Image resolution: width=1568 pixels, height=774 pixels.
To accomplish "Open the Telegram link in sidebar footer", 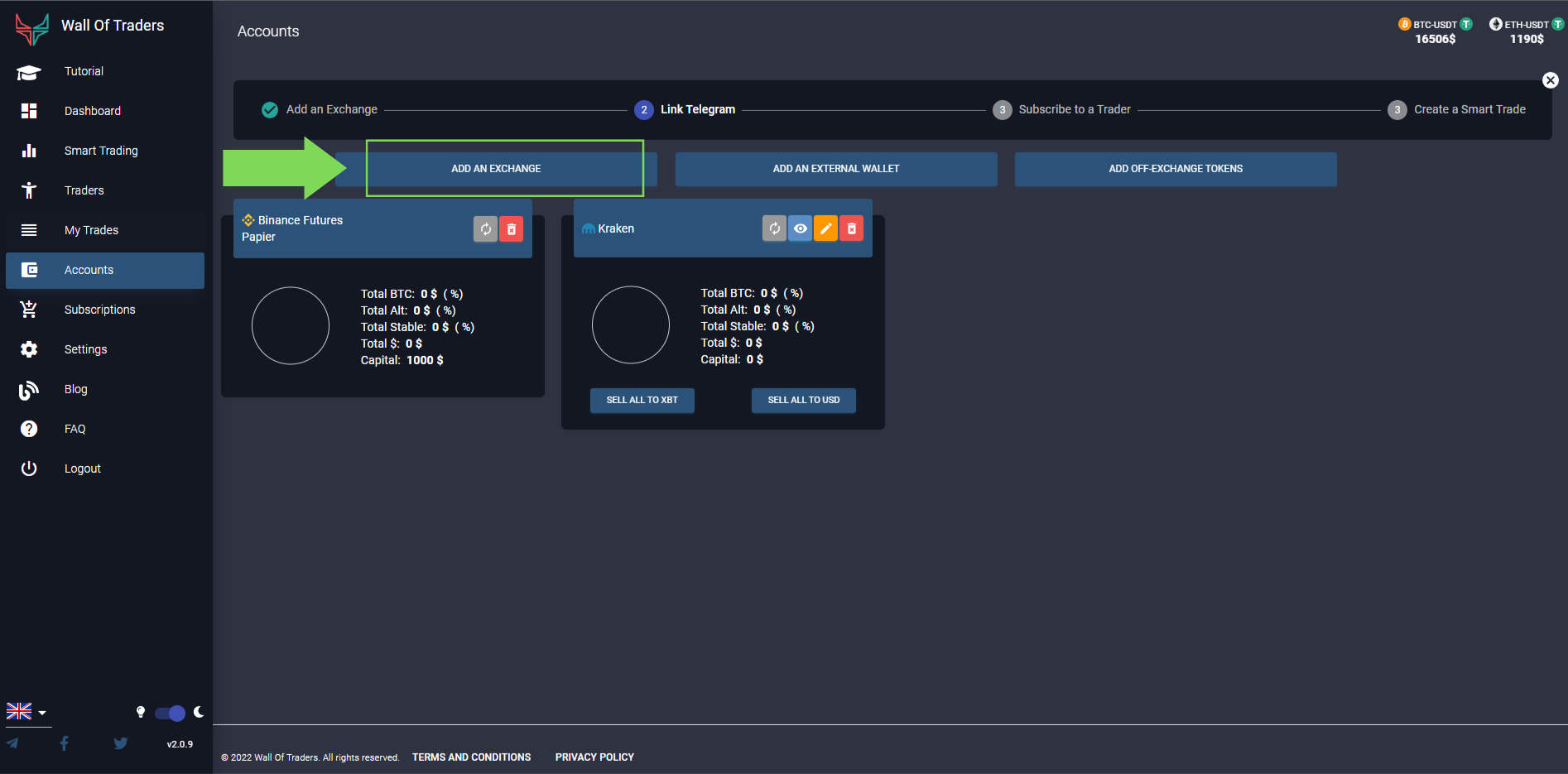I will [x=12, y=743].
